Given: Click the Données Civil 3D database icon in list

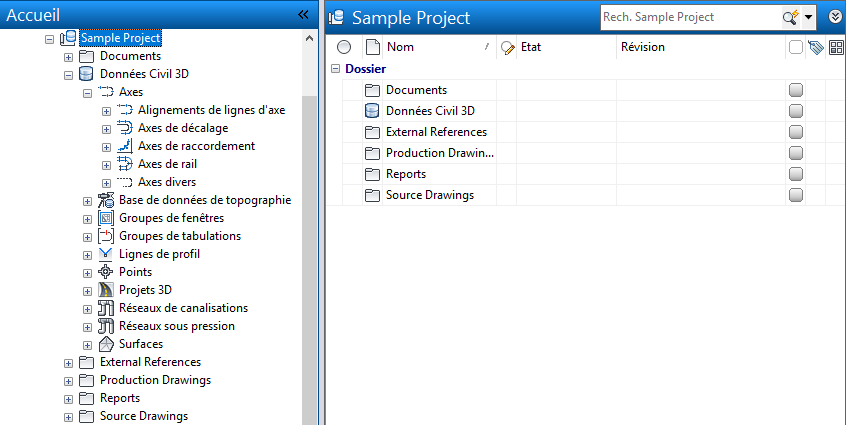Looking at the screenshot, I should point(373,111).
